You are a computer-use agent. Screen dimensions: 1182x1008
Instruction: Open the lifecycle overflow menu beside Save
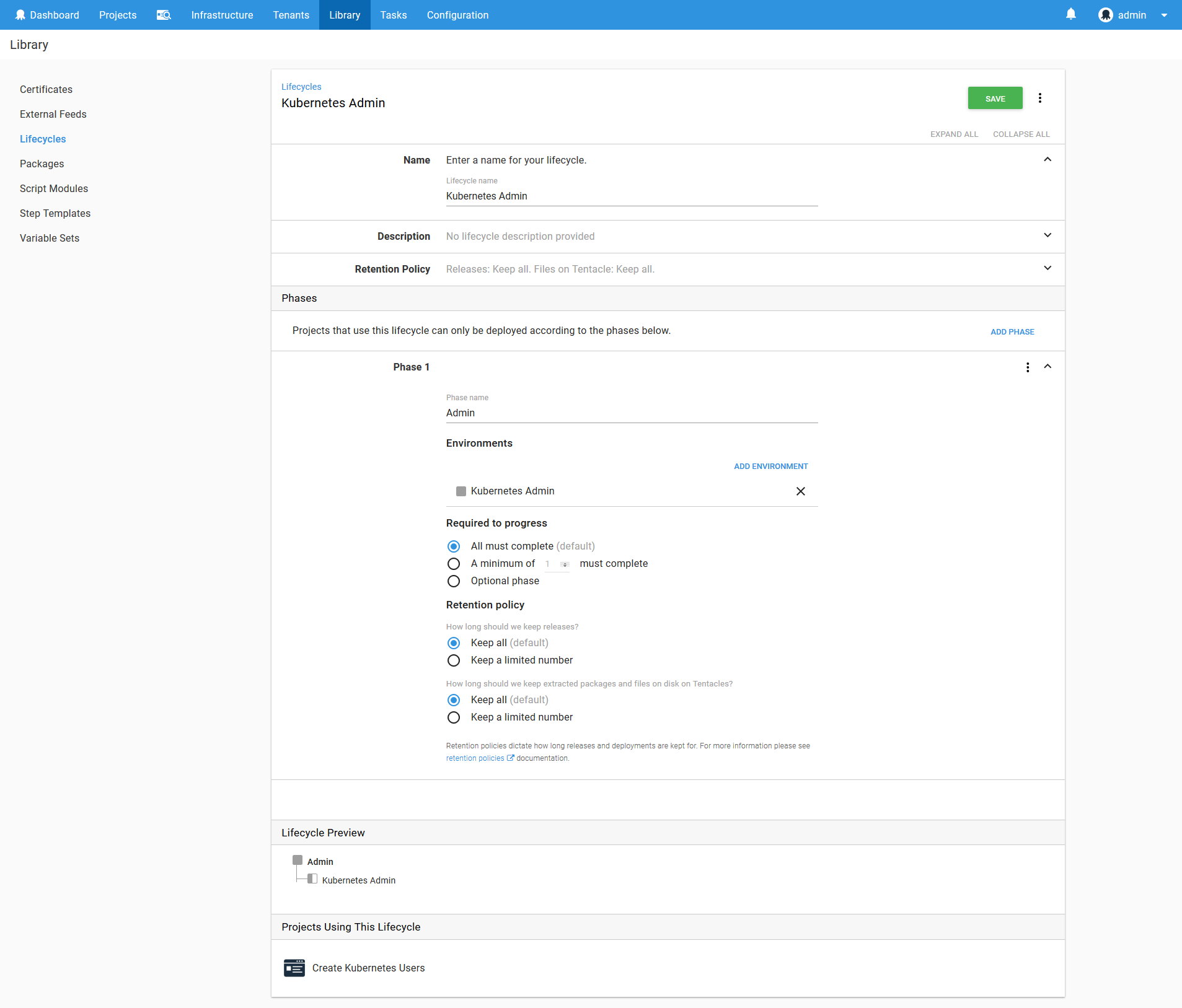pos(1040,98)
